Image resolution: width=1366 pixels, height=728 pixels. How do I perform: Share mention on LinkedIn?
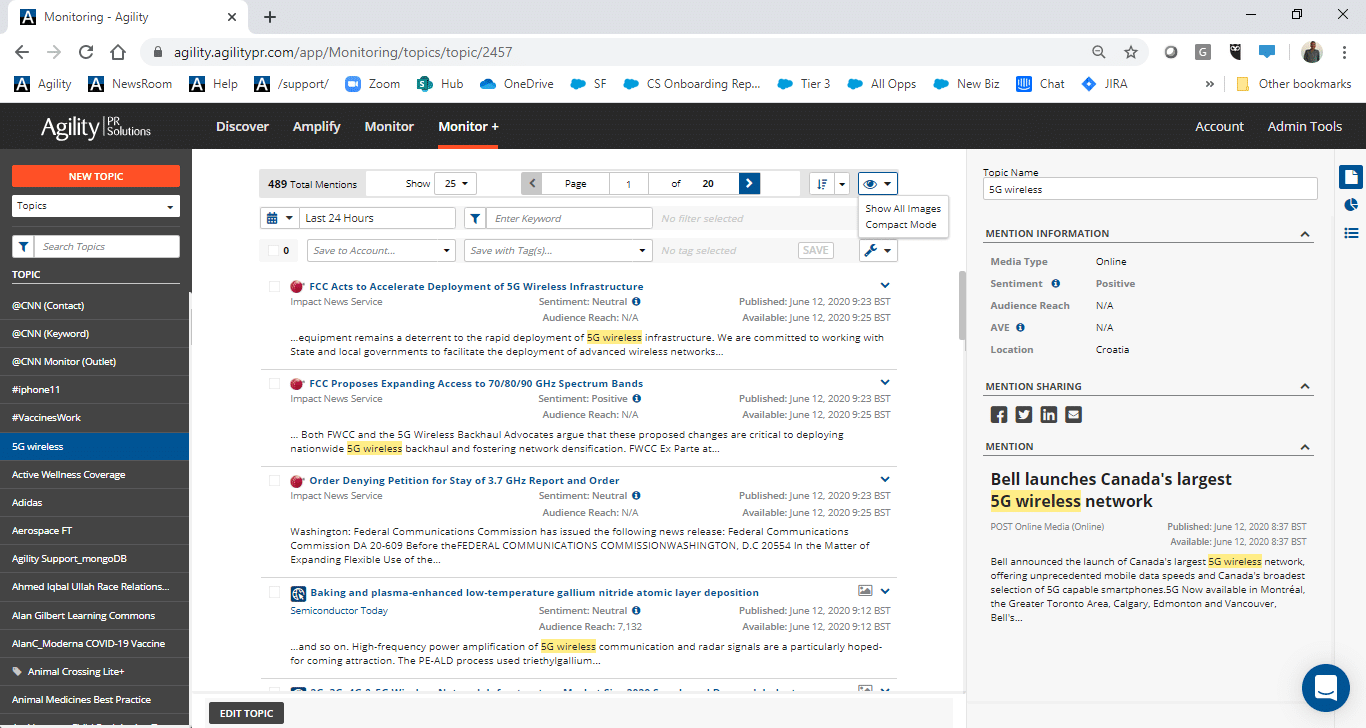coord(1049,414)
